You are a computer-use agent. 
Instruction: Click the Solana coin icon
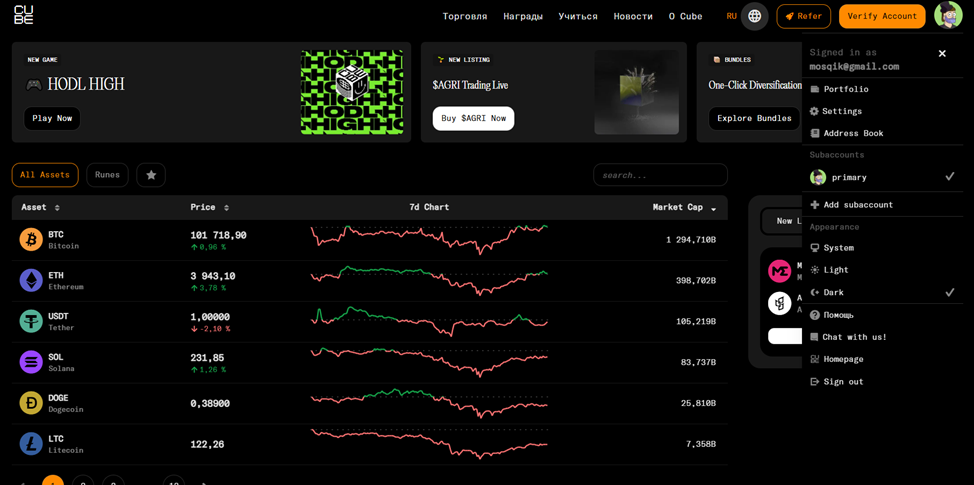31,362
